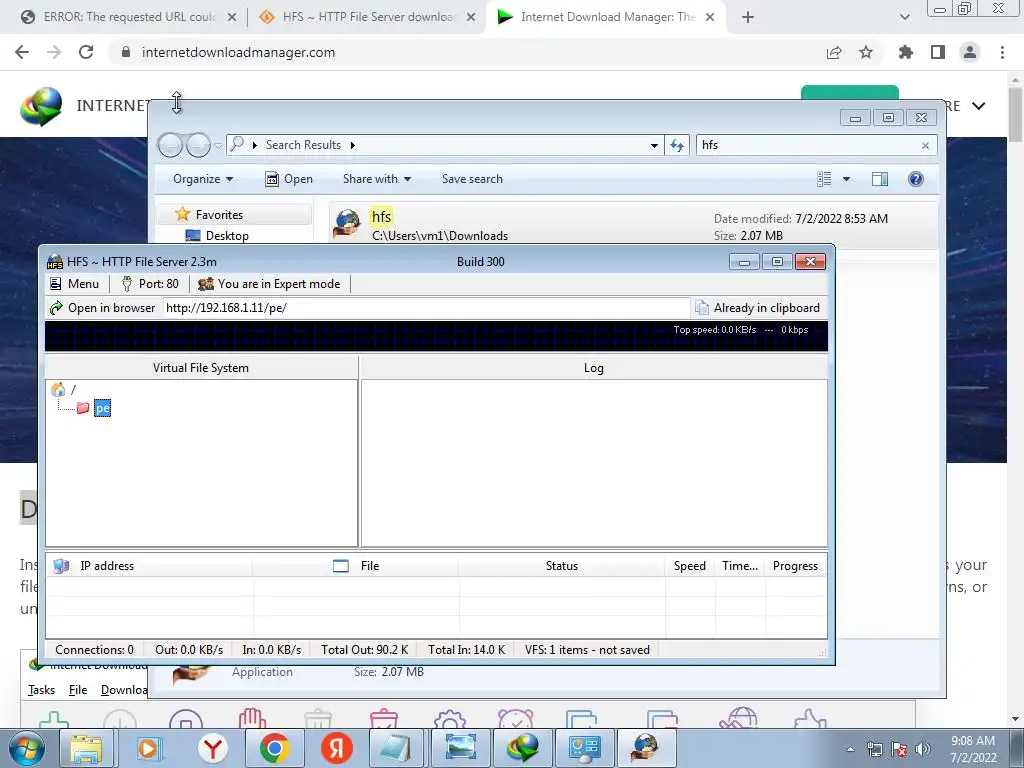Screen dimensions: 1024x768
Task: Click the Chrome address bar URL
Action: pyautogui.click(x=238, y=52)
